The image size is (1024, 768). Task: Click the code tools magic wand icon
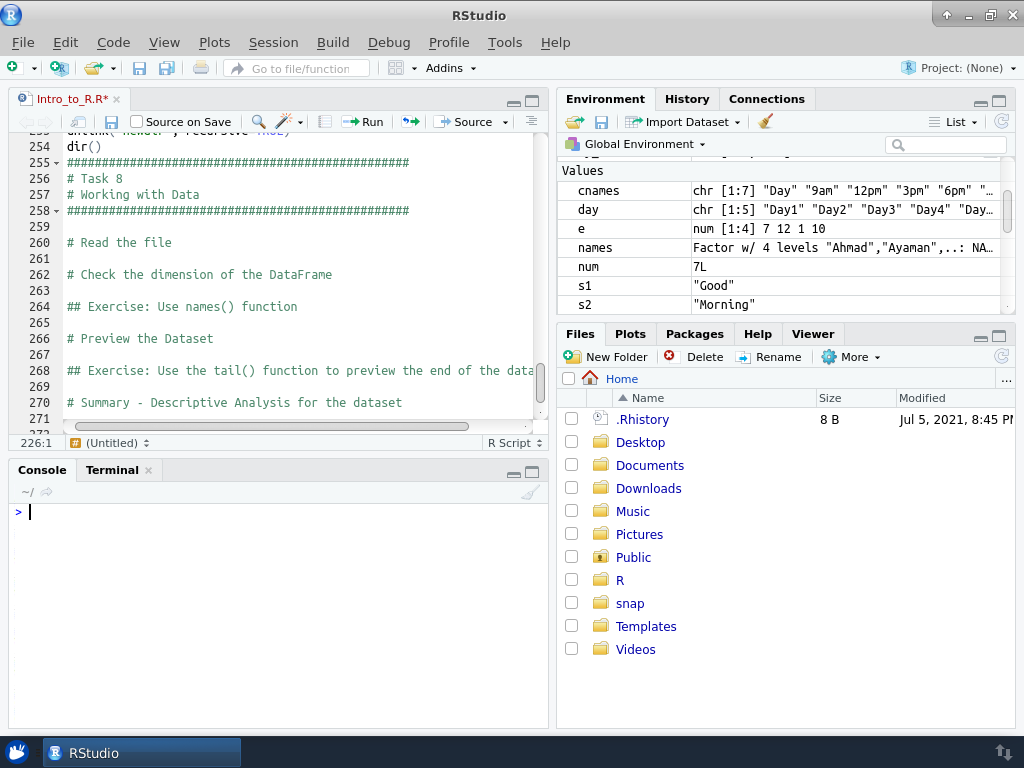(283, 122)
